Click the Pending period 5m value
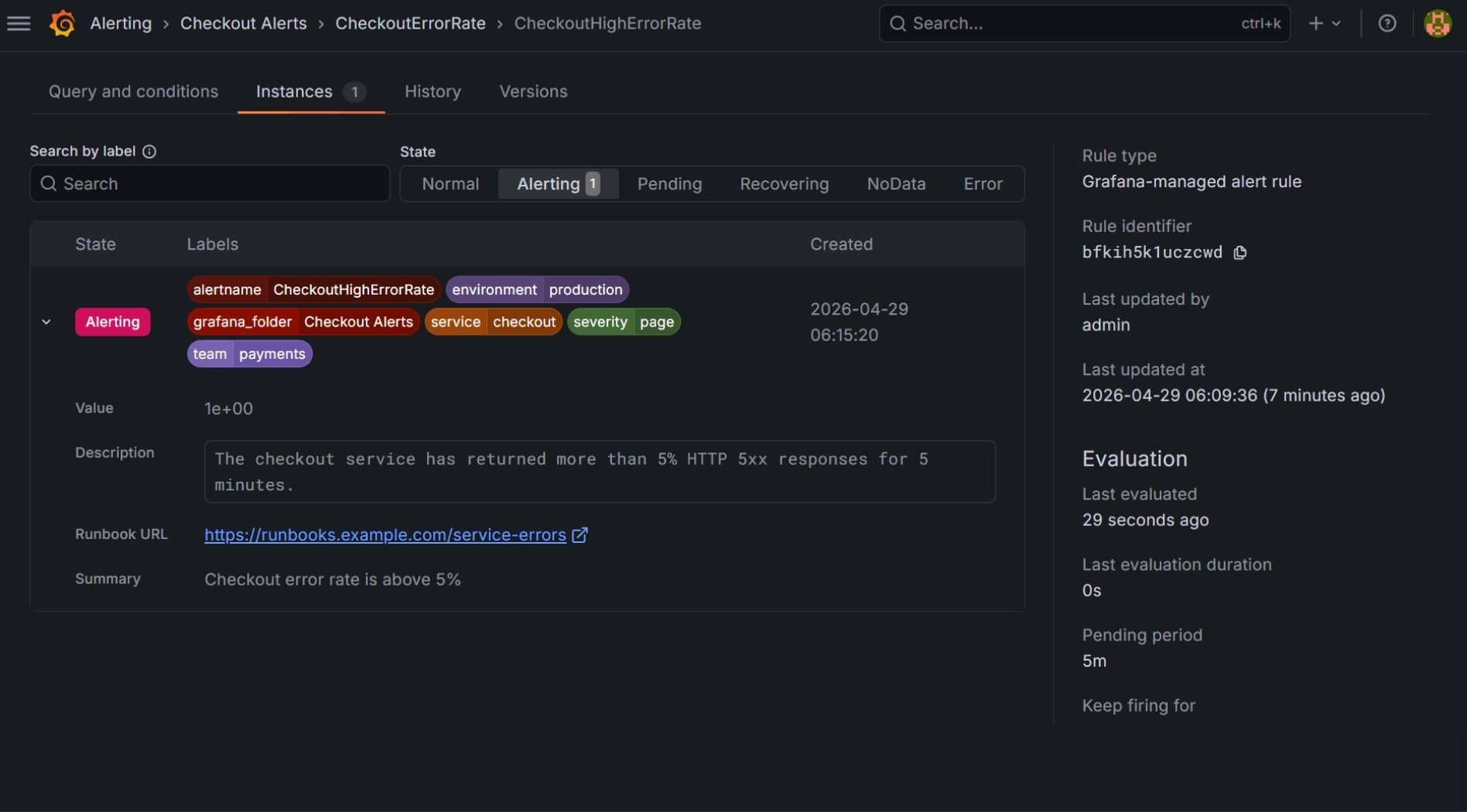This screenshot has height=812, width=1467. 1094,662
